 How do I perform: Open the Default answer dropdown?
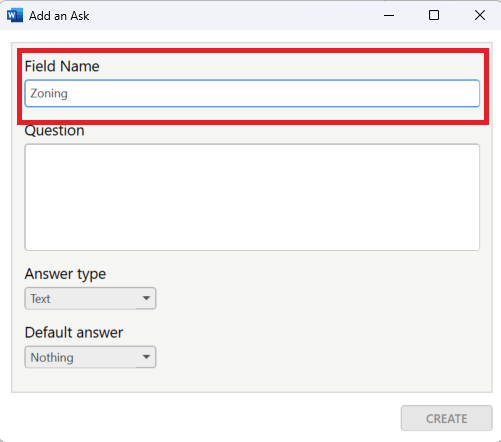tap(90, 357)
